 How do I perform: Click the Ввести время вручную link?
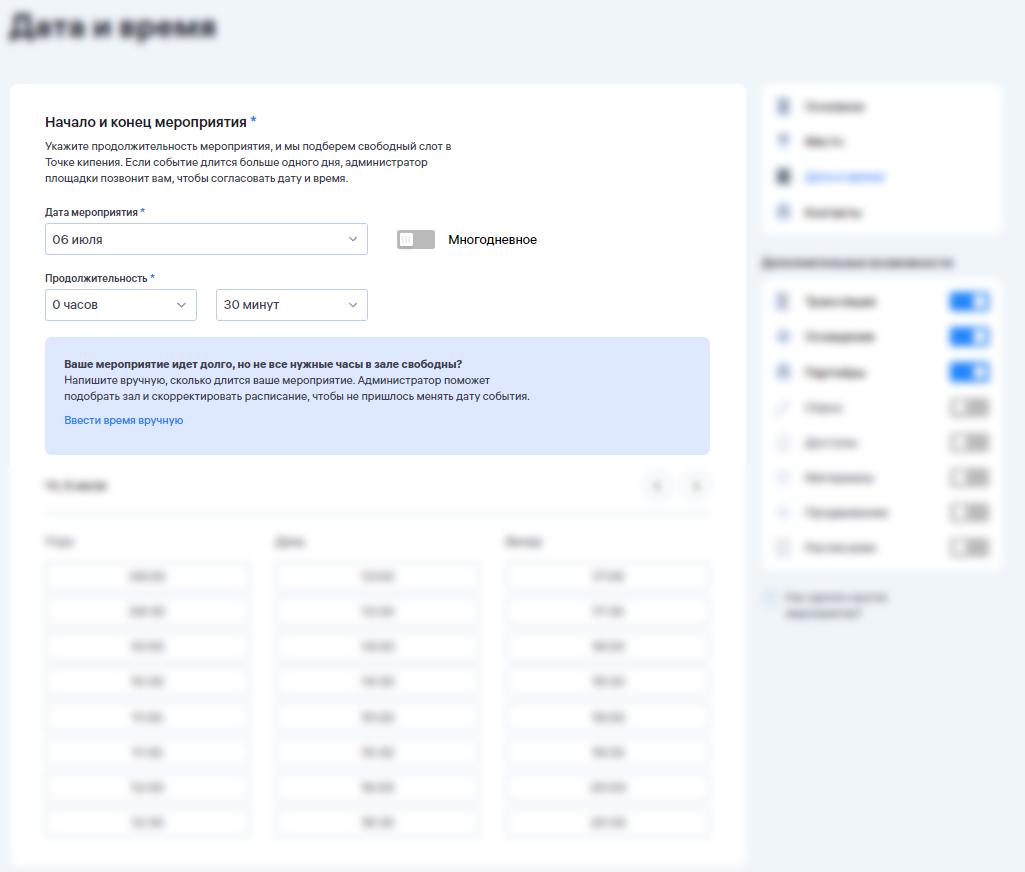(123, 421)
